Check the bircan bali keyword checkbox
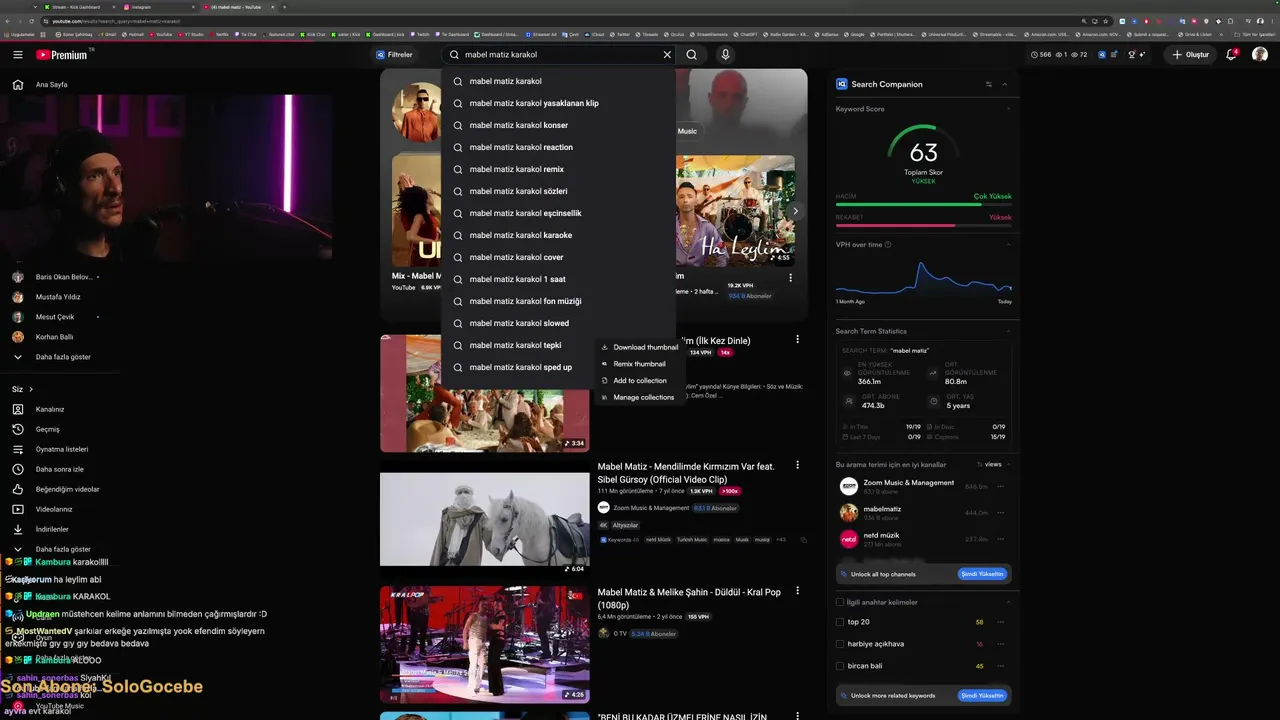1280x720 pixels. (x=840, y=666)
